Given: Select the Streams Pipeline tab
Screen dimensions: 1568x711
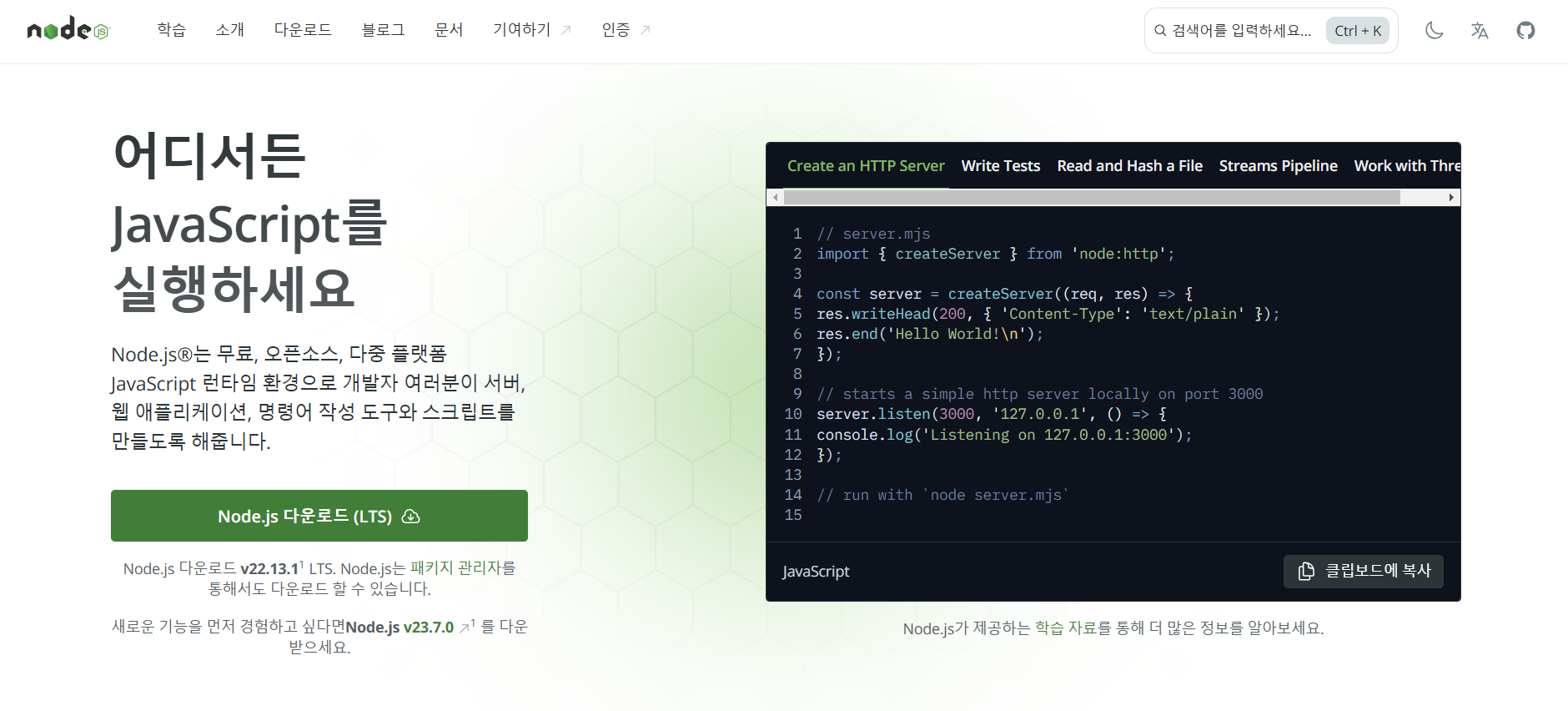Looking at the screenshot, I should click(x=1278, y=166).
